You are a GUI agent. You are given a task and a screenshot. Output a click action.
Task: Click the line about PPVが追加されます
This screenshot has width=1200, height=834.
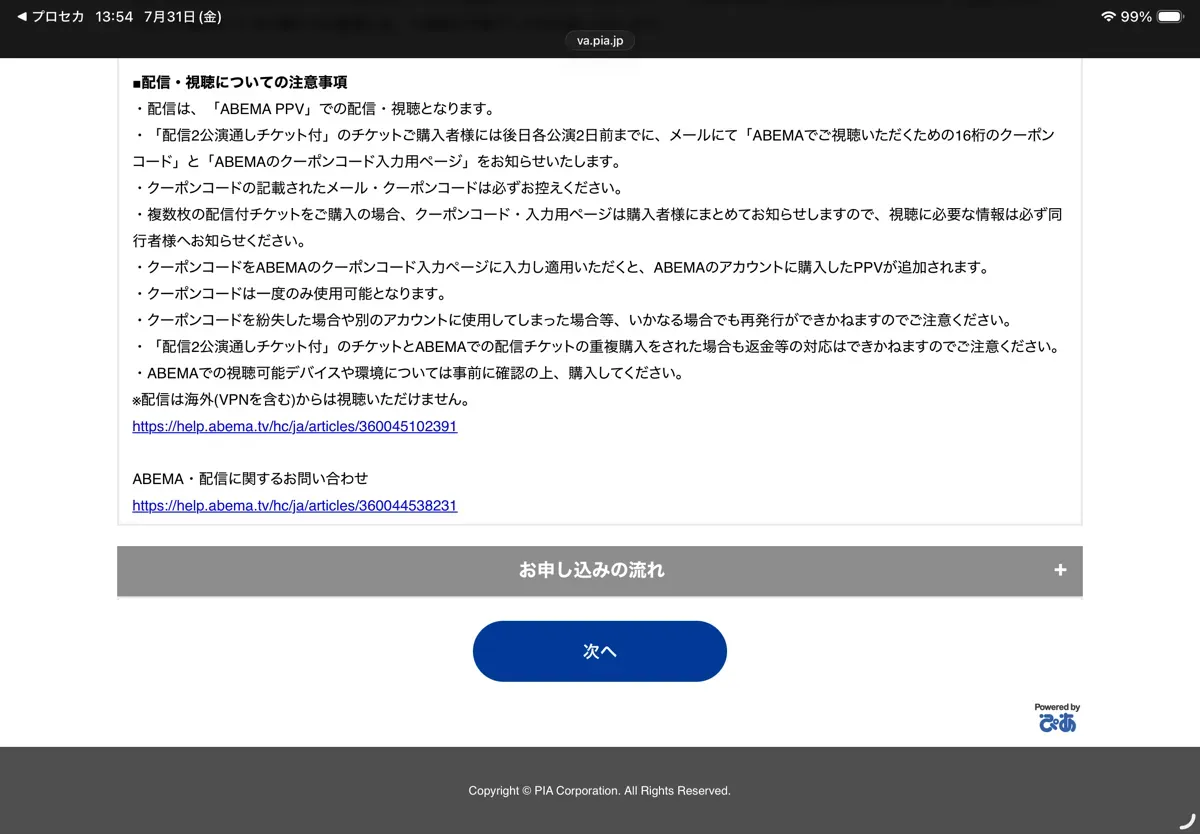pos(561,268)
